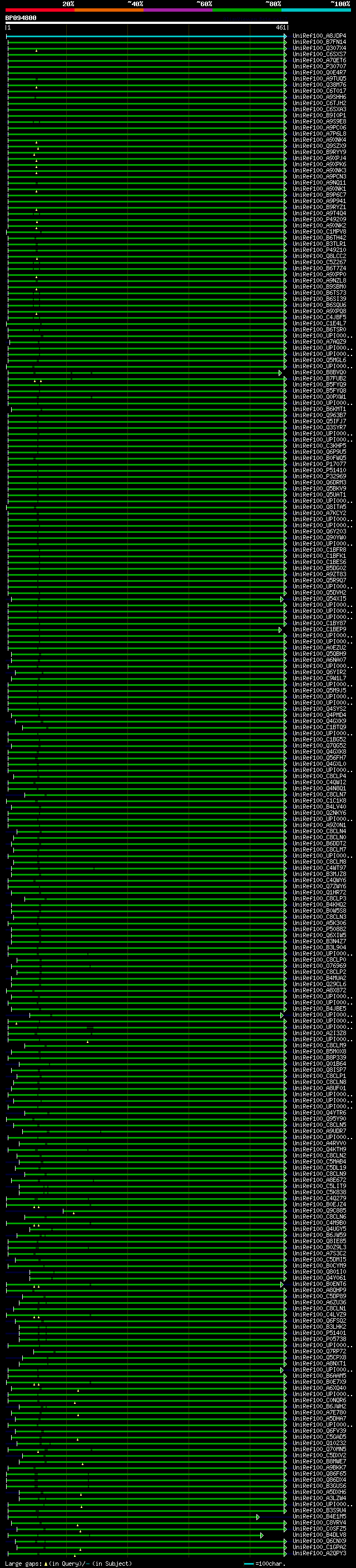This screenshot has height=1568, width=356.
Task: Open hit UniRef100_B7FUB2
Action: coord(319,379)
